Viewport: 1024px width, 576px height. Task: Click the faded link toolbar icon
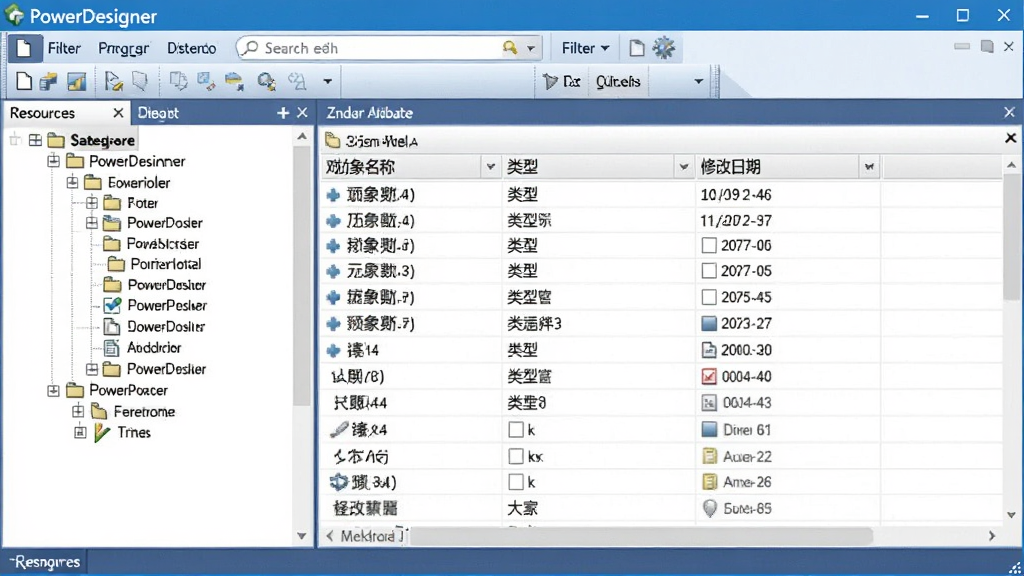point(296,82)
